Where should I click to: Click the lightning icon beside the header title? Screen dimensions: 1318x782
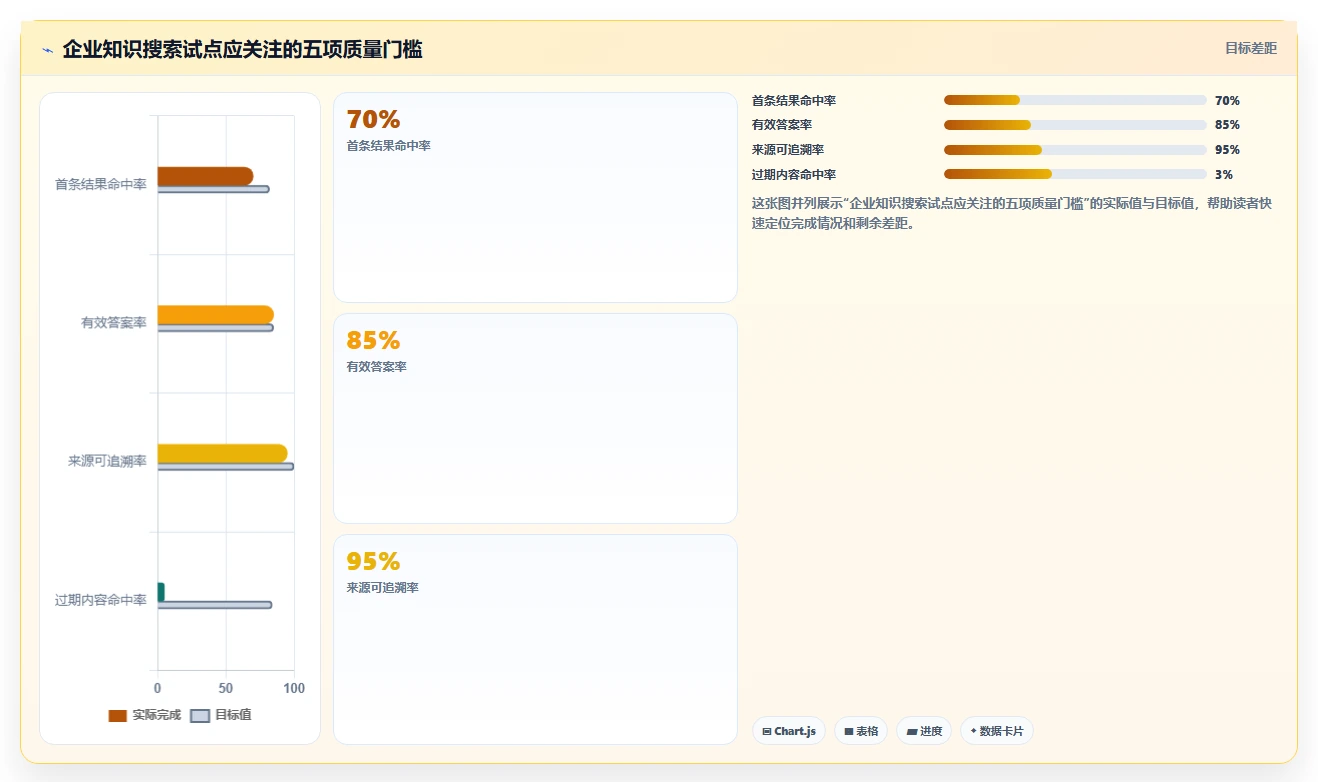tap(47, 50)
